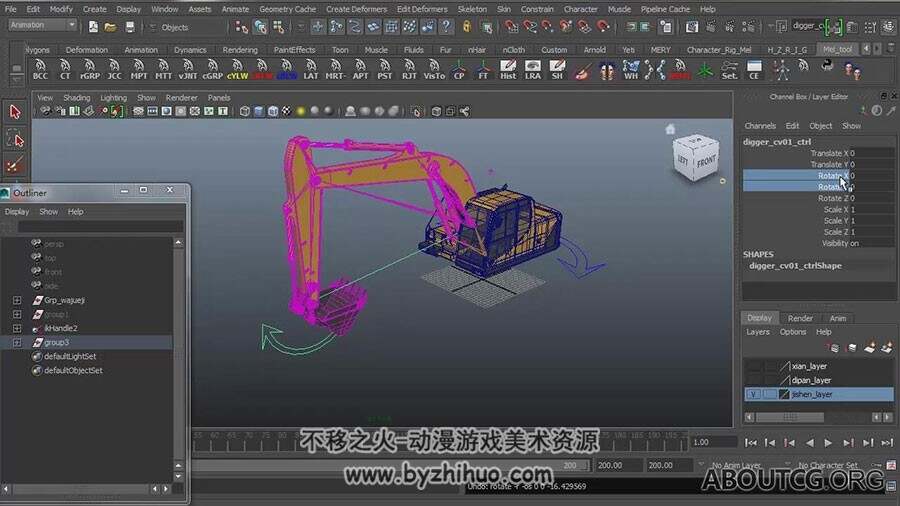Play the animation backwards

click(x=809, y=442)
